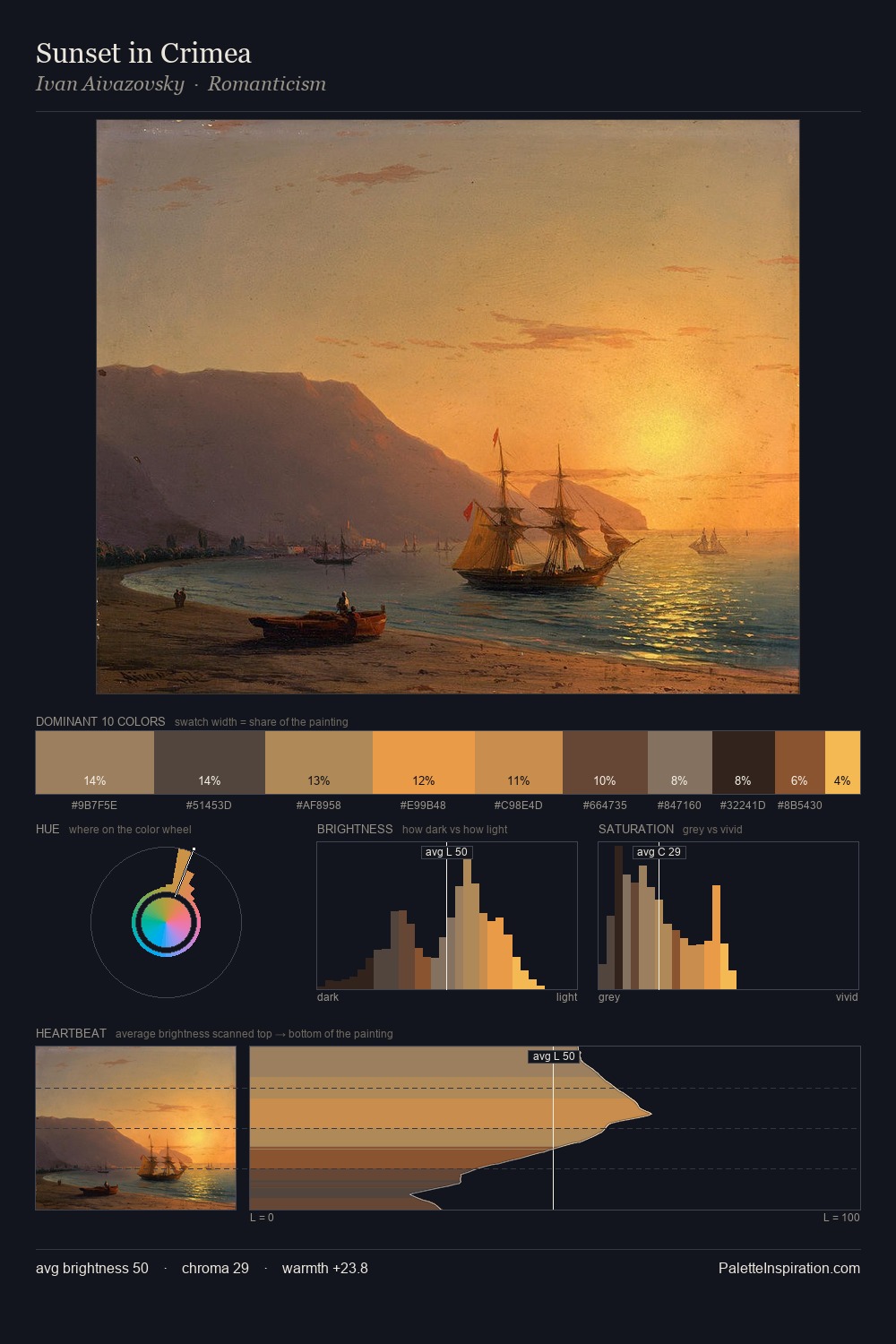Click the hue color wheel center
Viewport: 896px width, 1344px height.
coord(166,922)
